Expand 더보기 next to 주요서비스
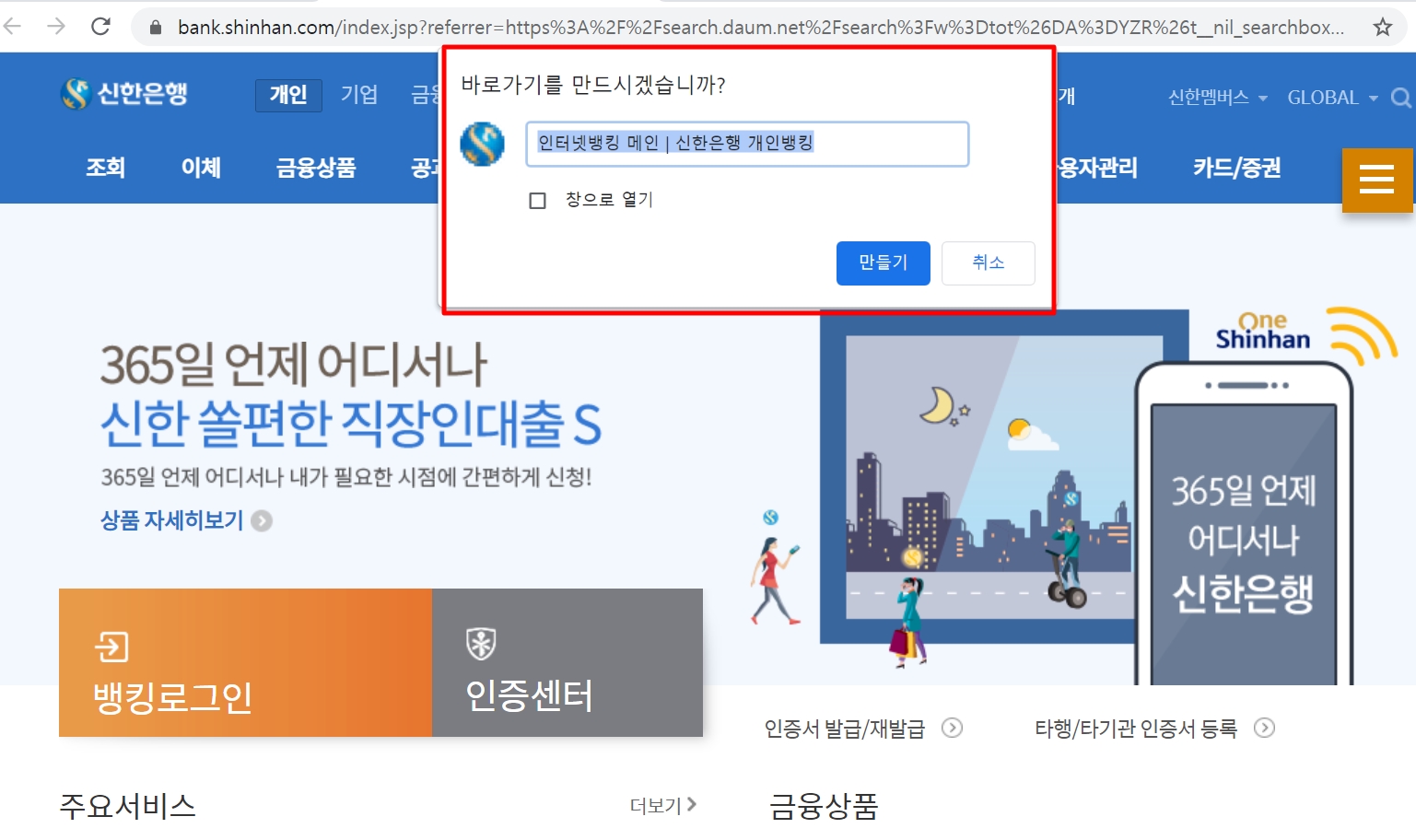Viewport: 1416px width, 840px height. point(663,806)
